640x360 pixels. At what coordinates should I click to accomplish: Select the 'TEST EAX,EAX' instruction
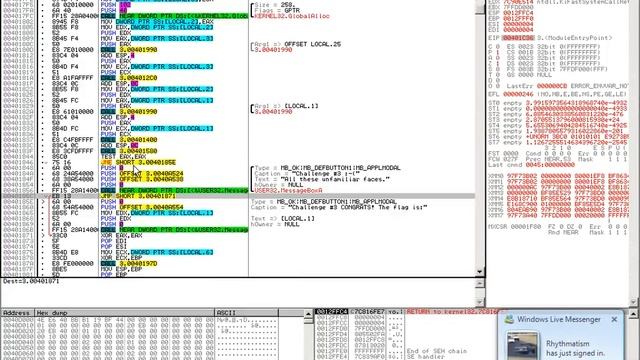pyautogui.click(x=123, y=157)
